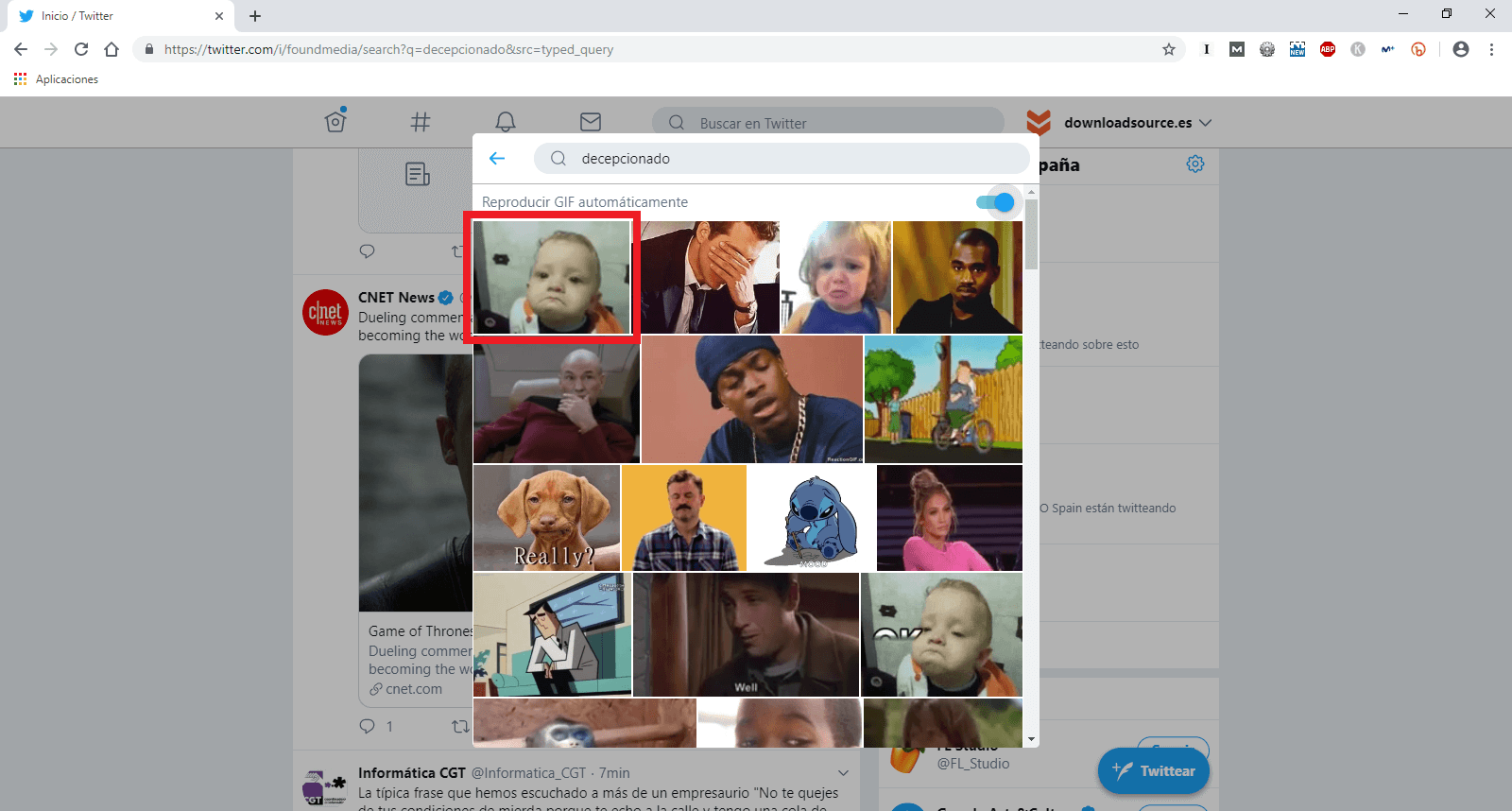Open trends settings gear icon

(x=1195, y=164)
